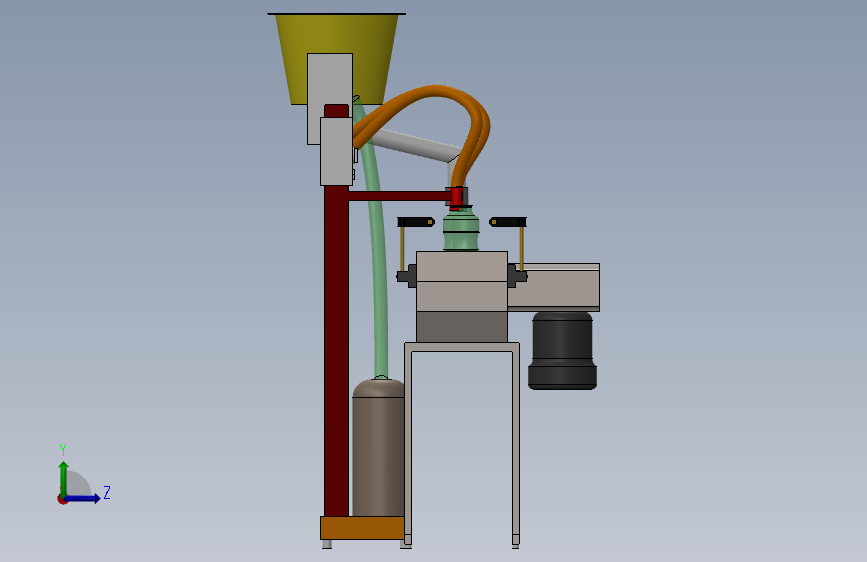Click the green Y axis arrow of triad
867x562 pixels.
click(x=64, y=478)
